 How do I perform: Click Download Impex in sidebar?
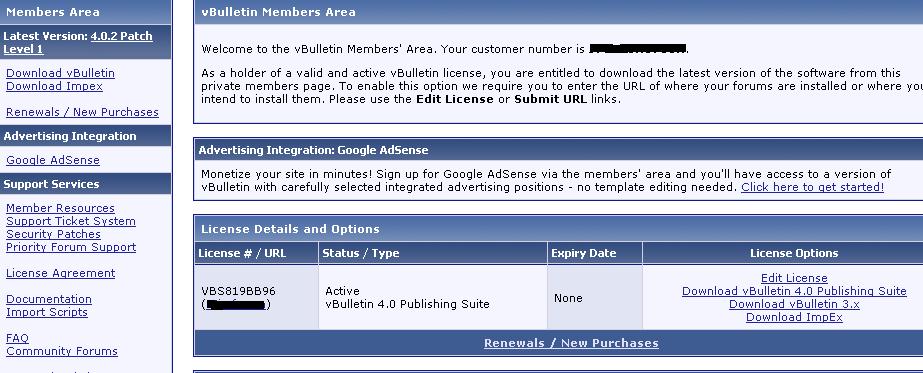coord(54,86)
